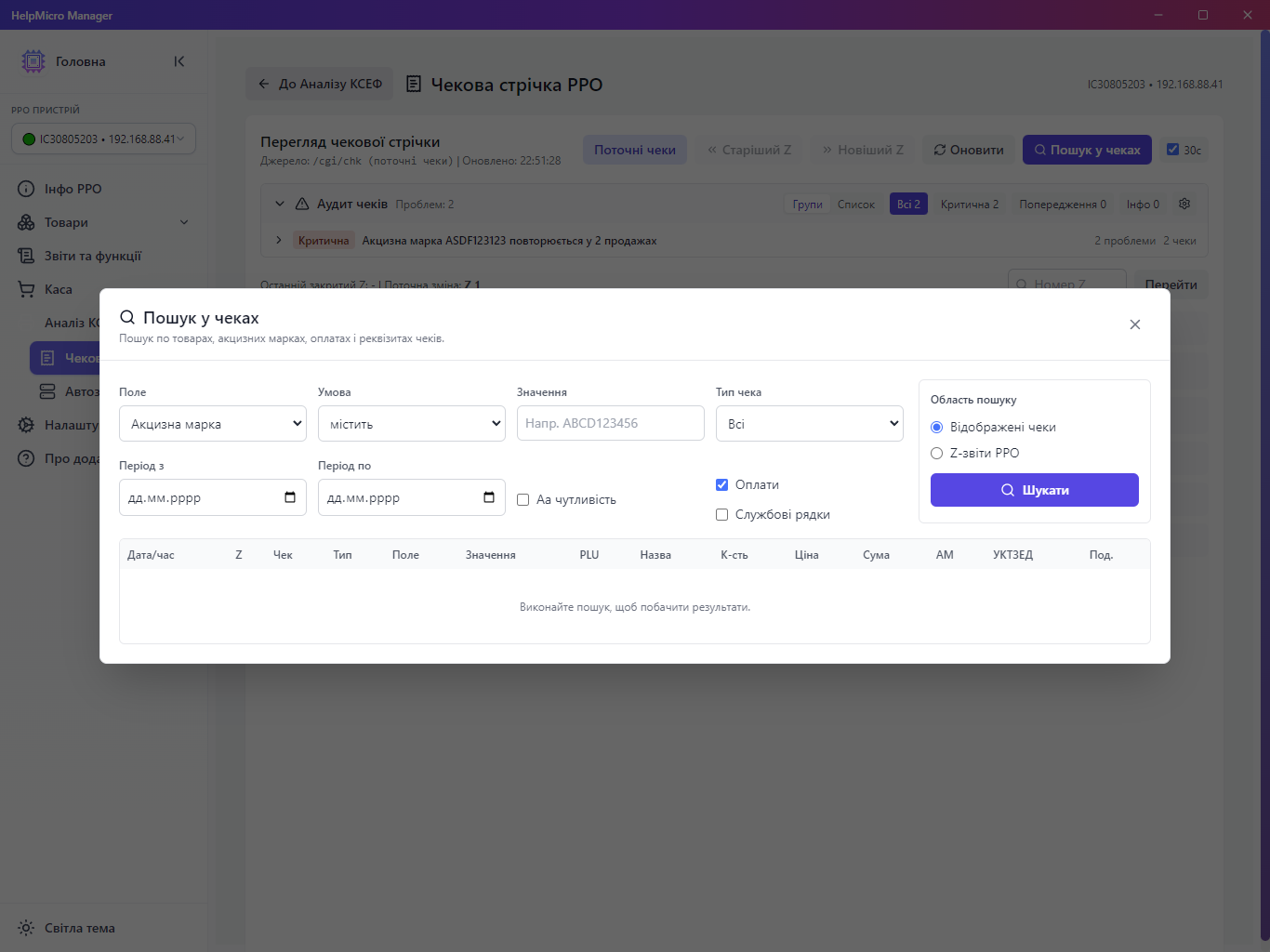The image size is (1270, 952).
Task: Click the Чекова стрічка РРО title icon
Action: pyautogui.click(x=415, y=85)
